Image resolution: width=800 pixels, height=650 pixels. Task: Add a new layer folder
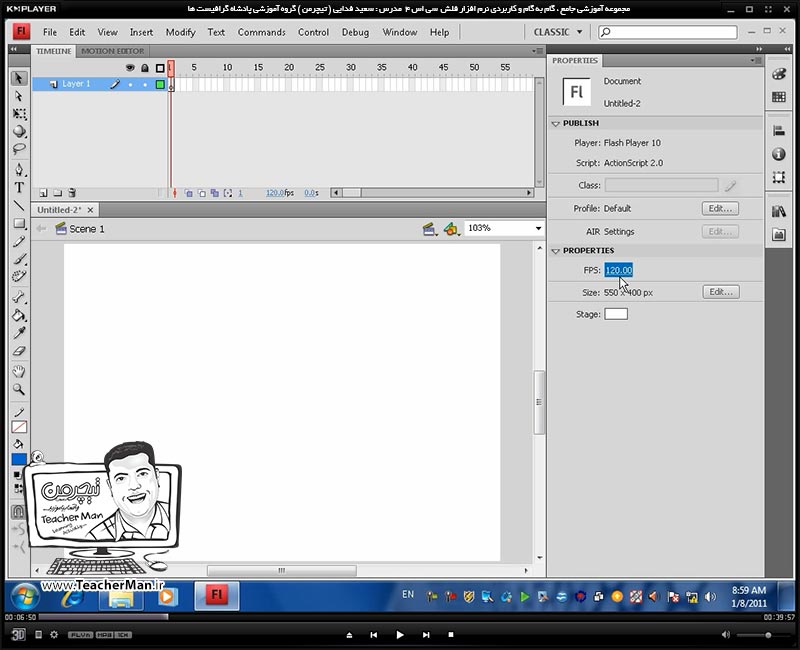pyautogui.click(x=58, y=193)
